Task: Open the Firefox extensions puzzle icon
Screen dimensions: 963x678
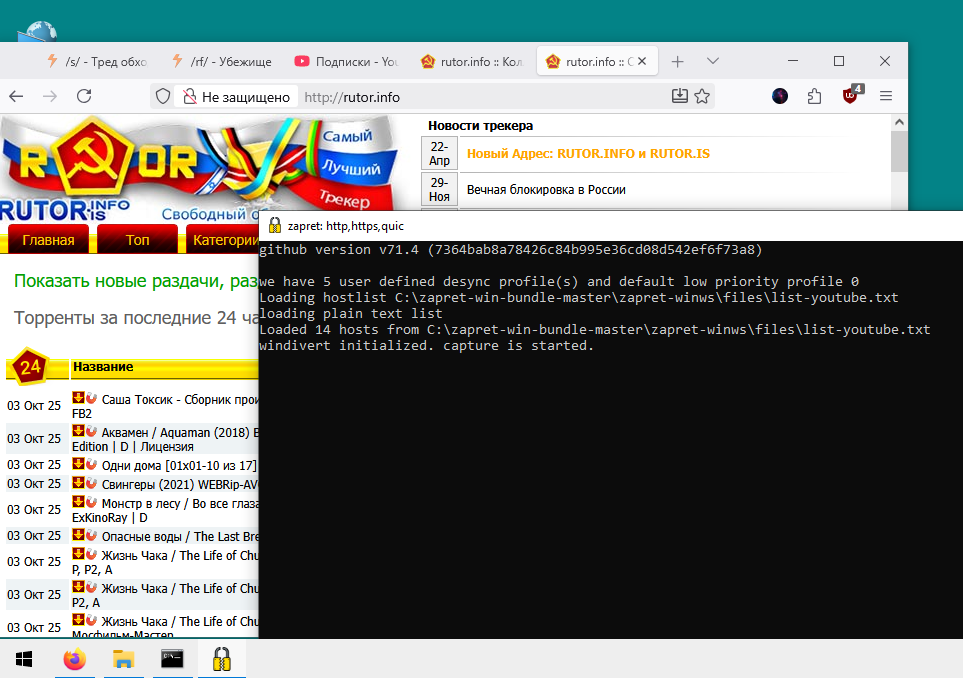Action: click(x=813, y=95)
